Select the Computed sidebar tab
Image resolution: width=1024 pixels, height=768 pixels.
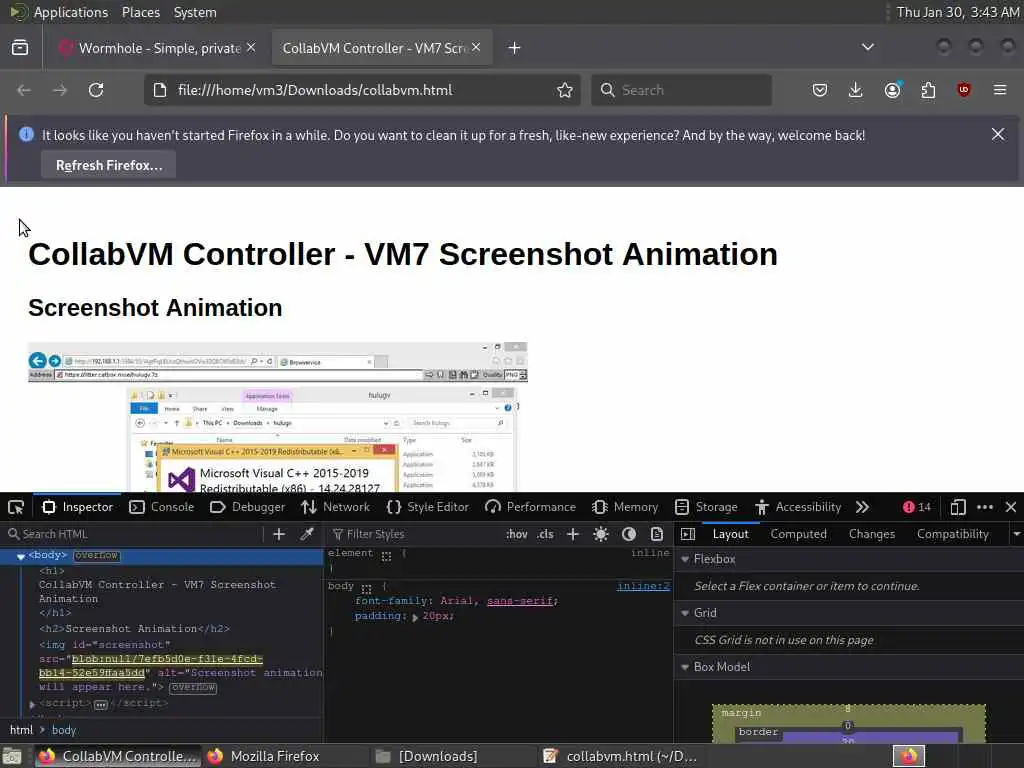[x=799, y=534]
